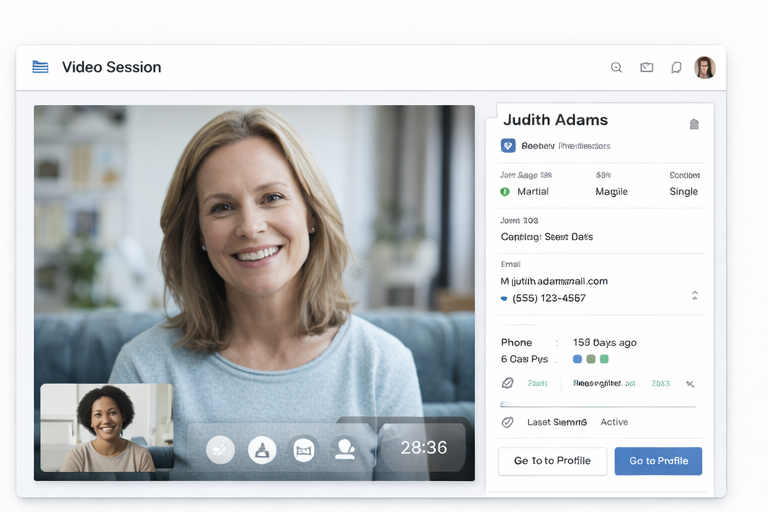Open the blue hamburger menu icon
This screenshot has height=512, width=768.
(x=40, y=67)
